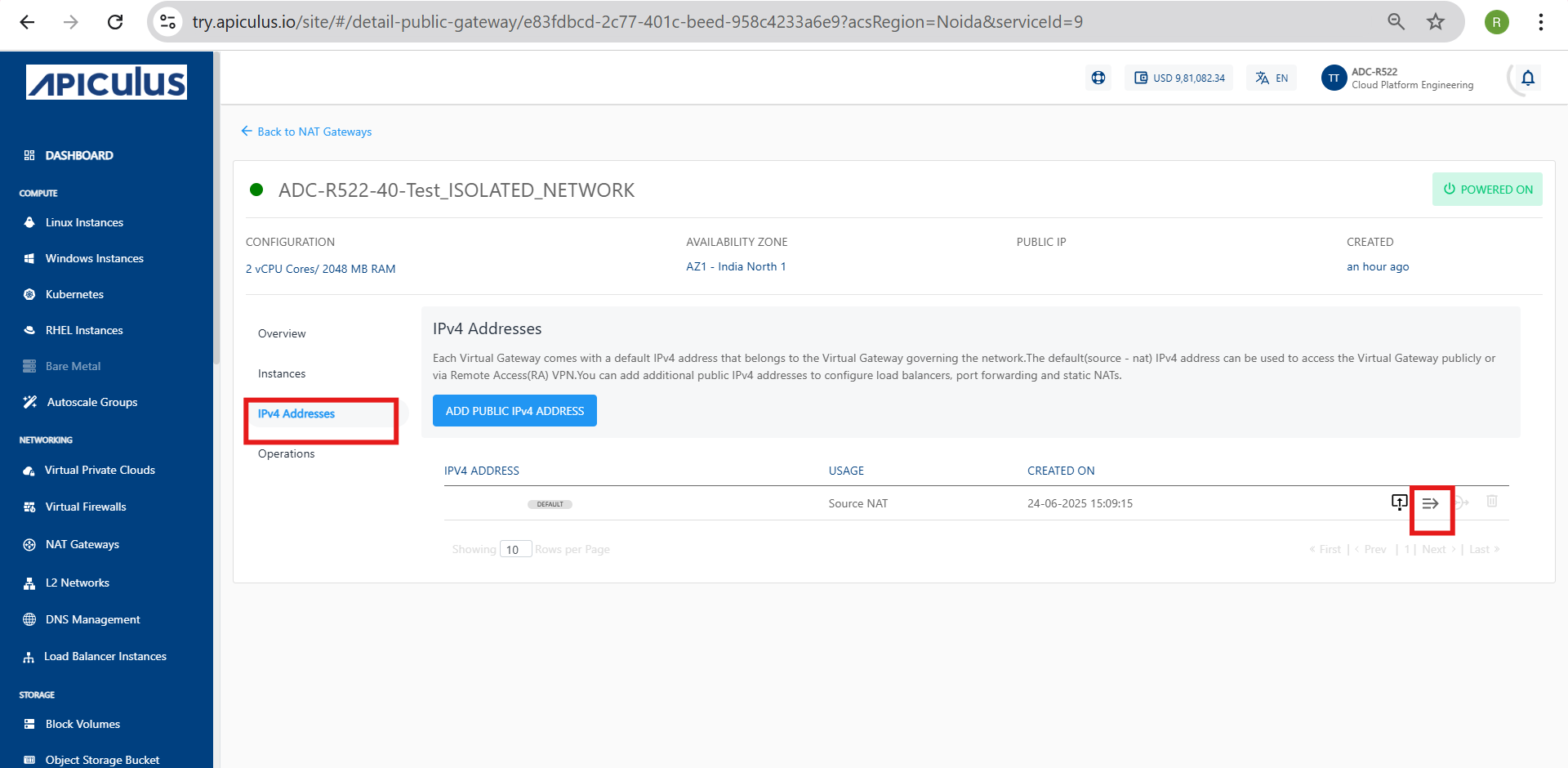
Task: Click the Apiculus logo
Action: pyautogui.click(x=106, y=83)
